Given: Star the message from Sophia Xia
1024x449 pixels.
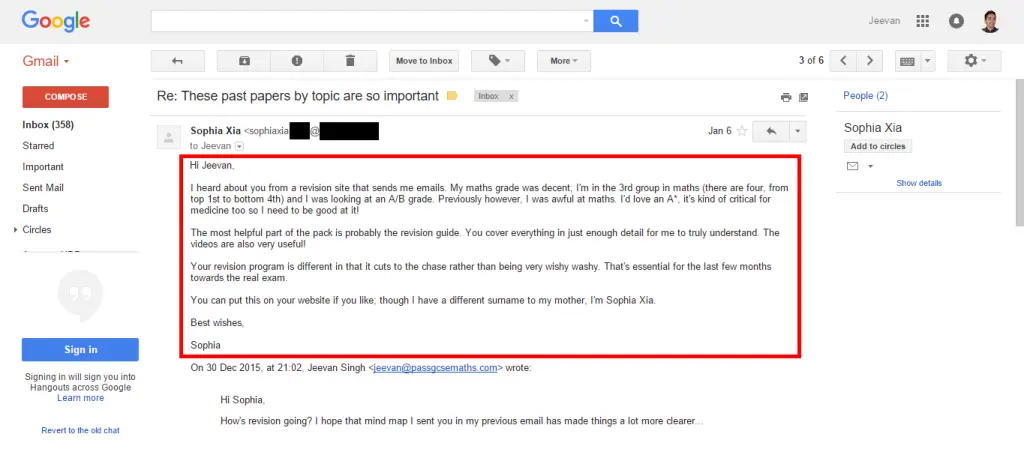Looking at the screenshot, I should (742, 131).
